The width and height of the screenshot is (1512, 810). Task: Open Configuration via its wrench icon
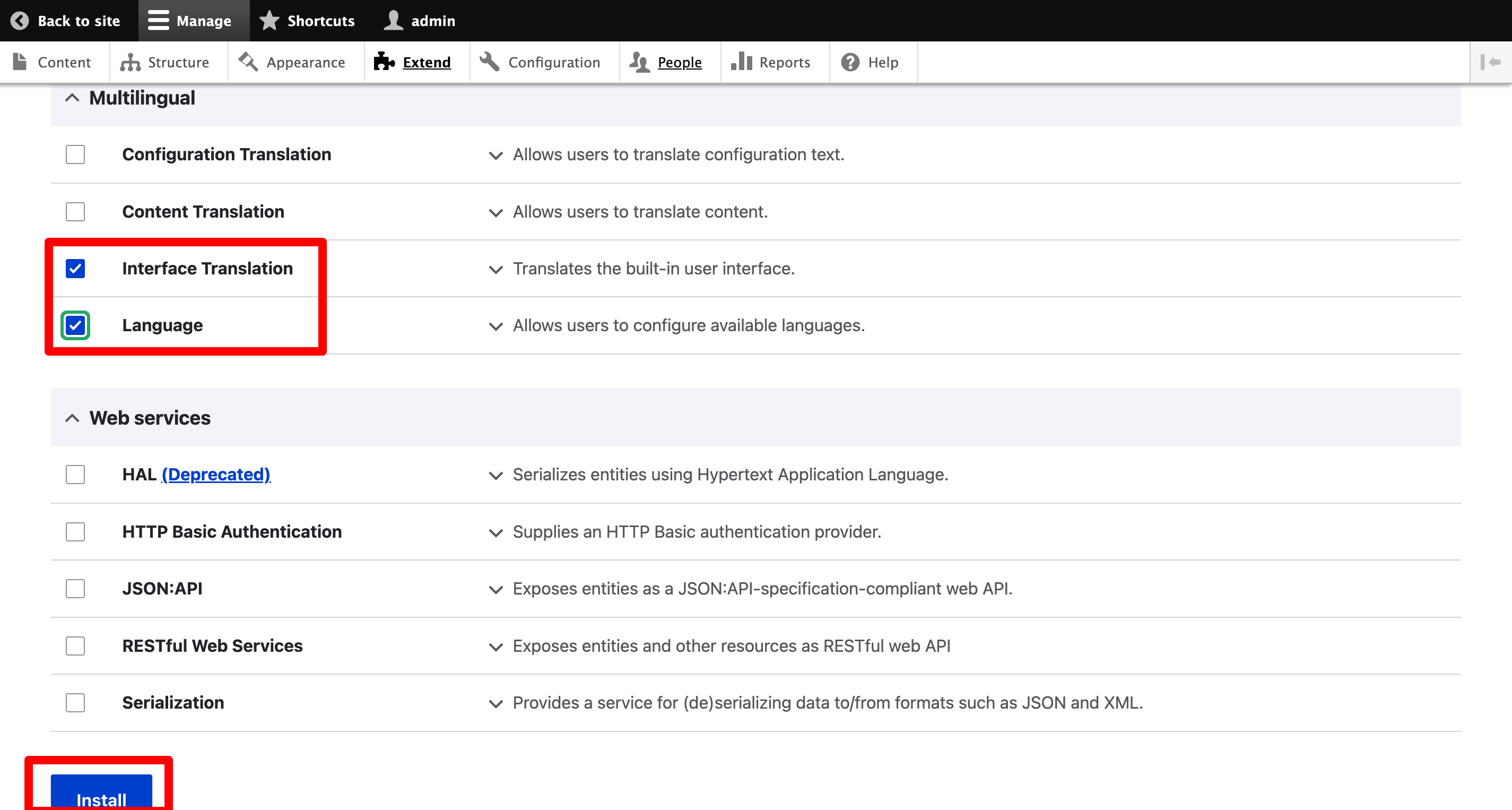(x=490, y=62)
